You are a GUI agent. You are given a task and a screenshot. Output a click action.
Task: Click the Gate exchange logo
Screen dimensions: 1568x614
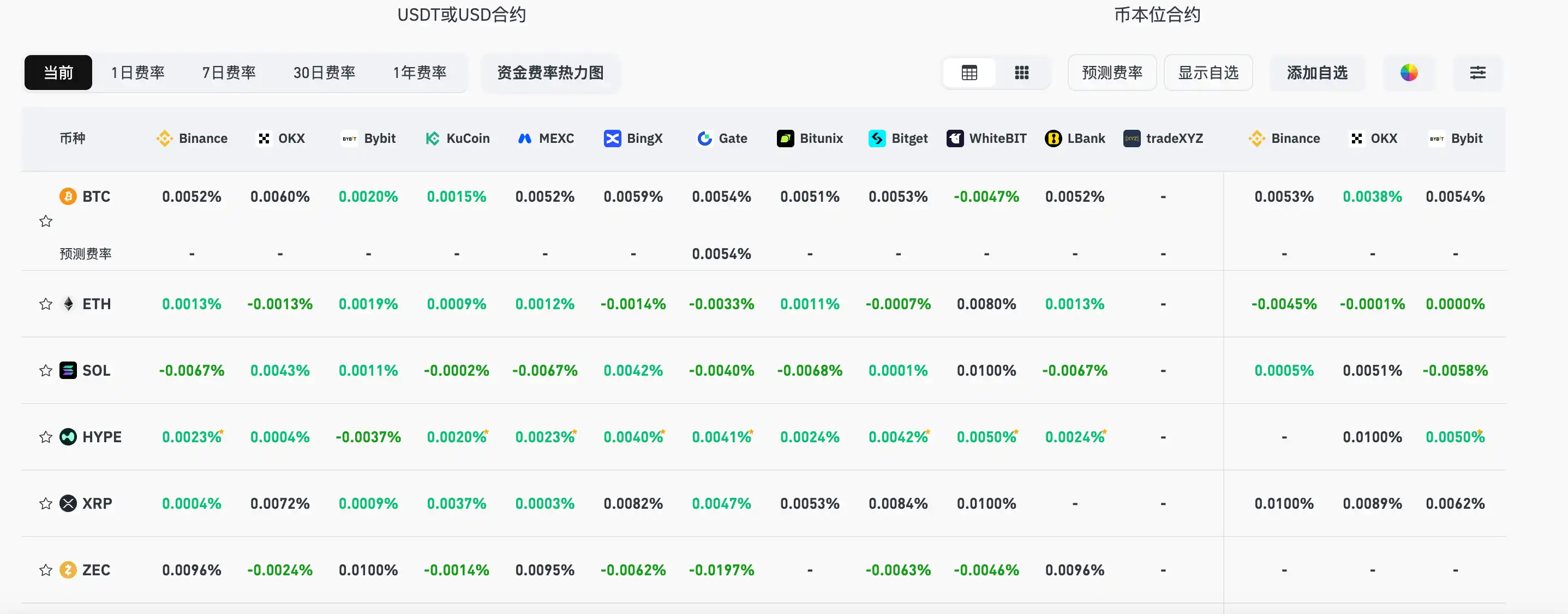(705, 139)
